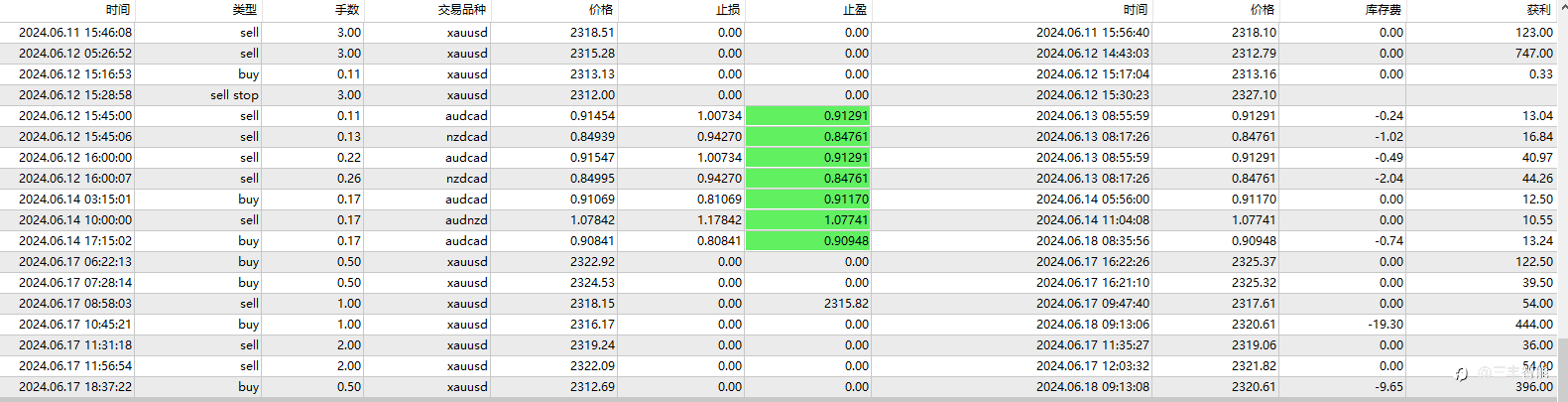
Task: Click swap value -1.02
Action: (x=1388, y=136)
